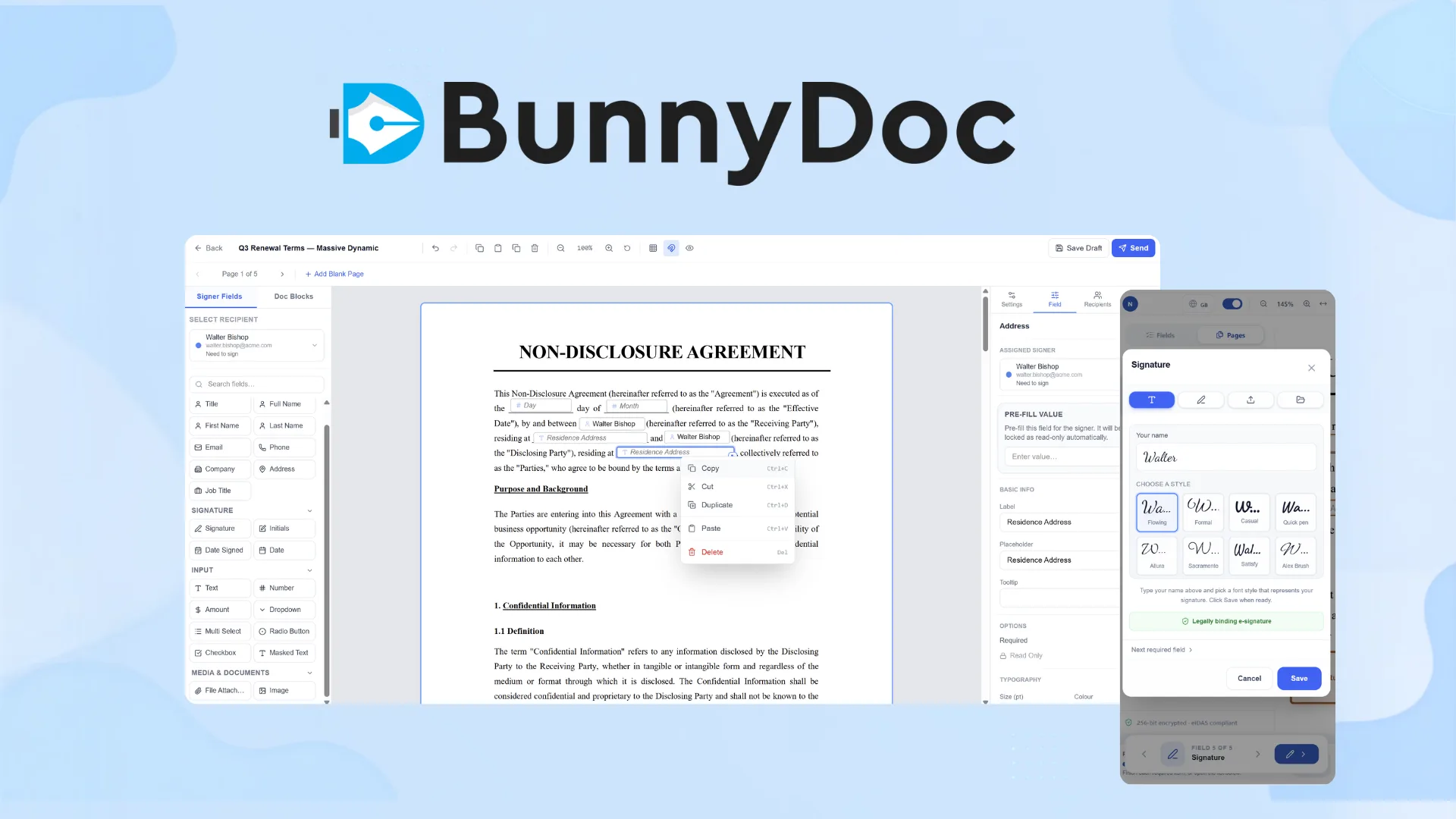This screenshot has width=1456, height=819.
Task: Select Delete in the context menu
Action: coord(738,553)
